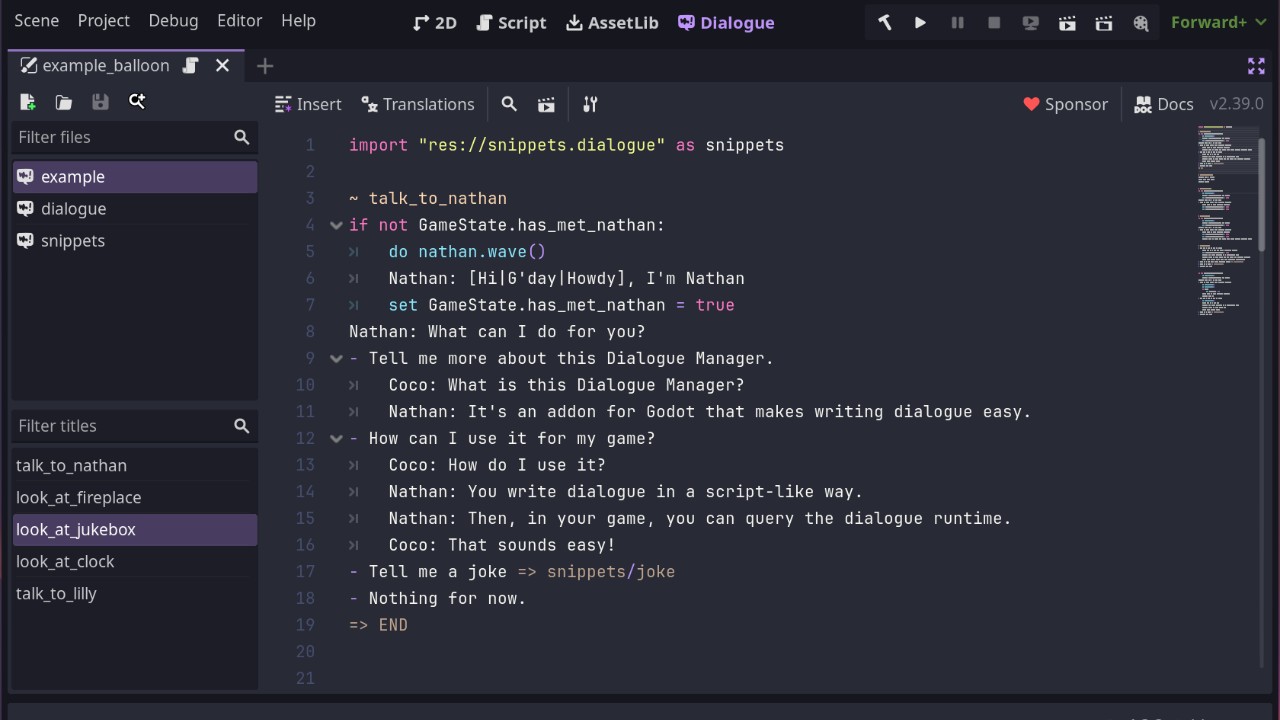Stop the running project

click(993, 22)
